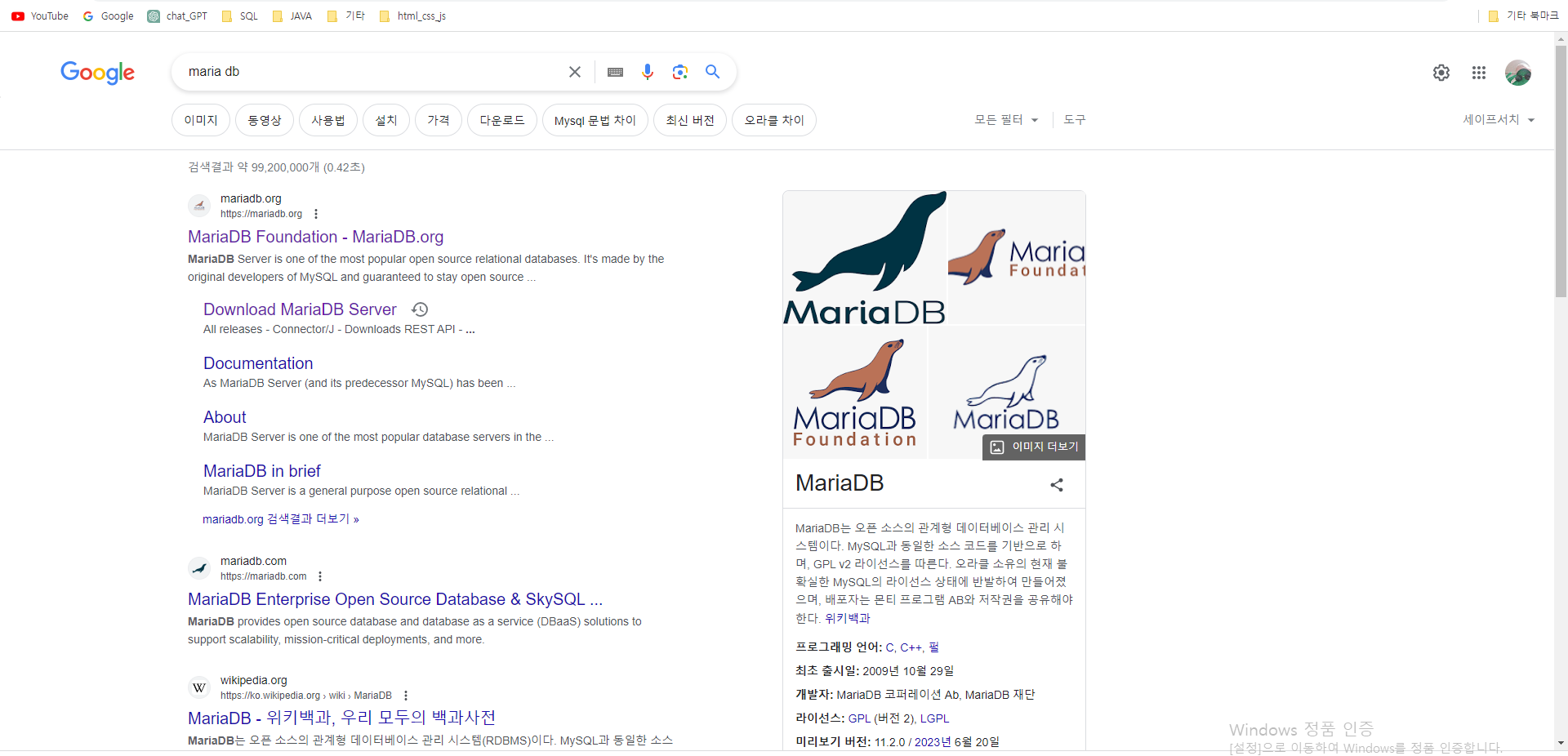Open Documentation sitelink

258,363
